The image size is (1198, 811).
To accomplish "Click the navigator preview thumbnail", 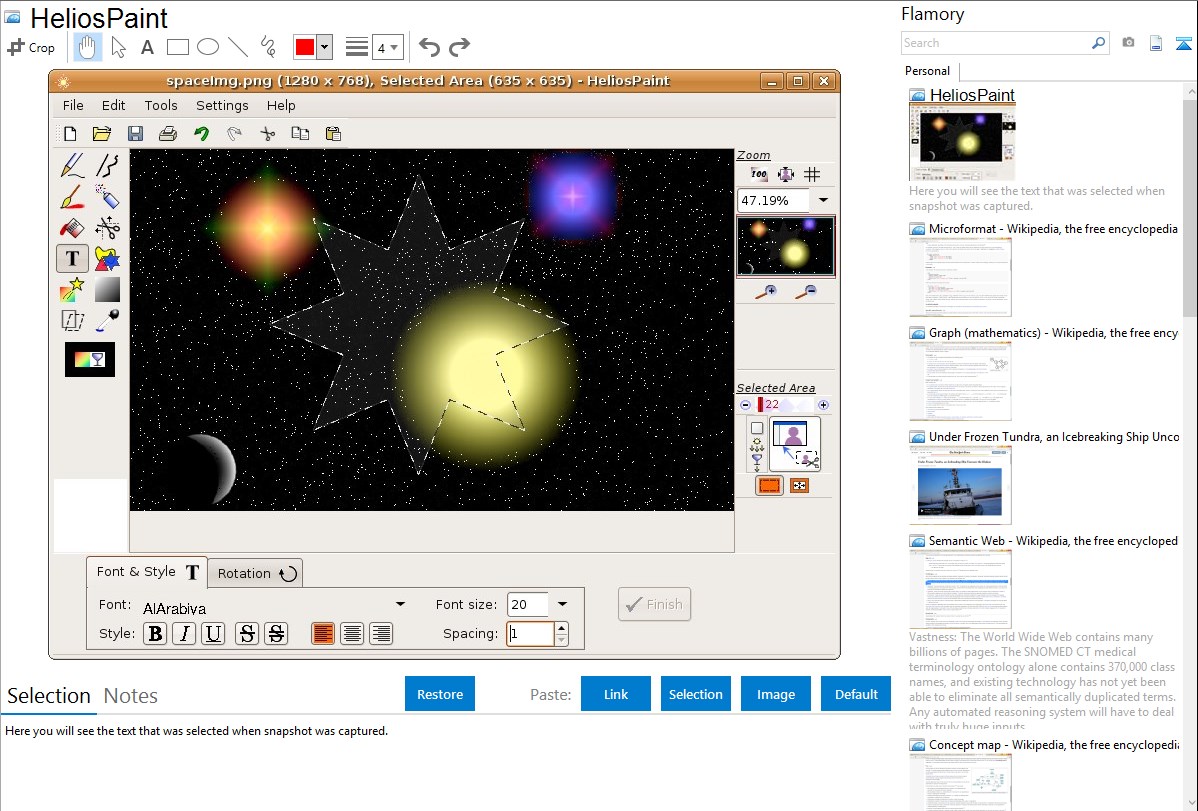I will pos(785,246).
